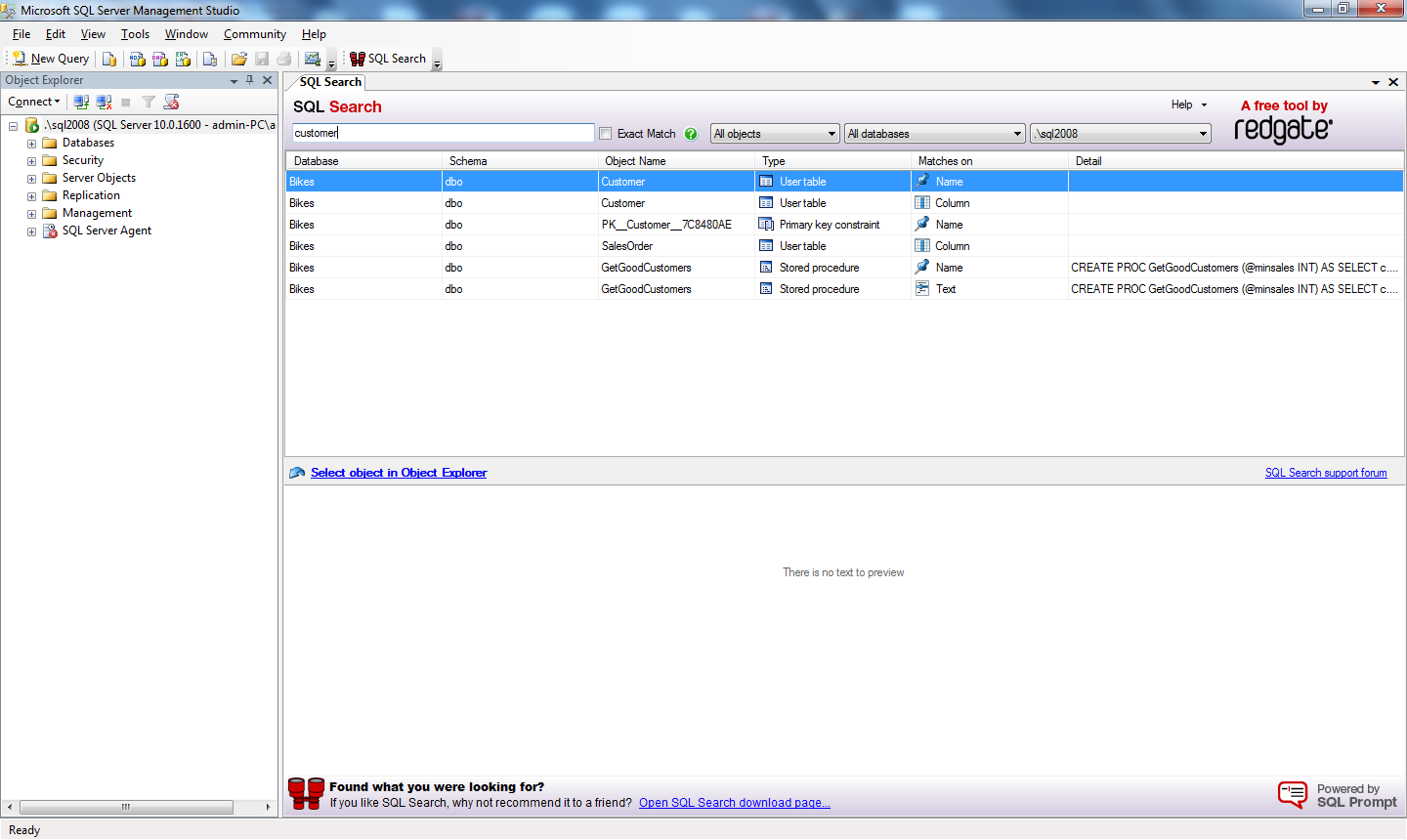
Task: Select SQL Server Agent tree item
Action: click(107, 231)
